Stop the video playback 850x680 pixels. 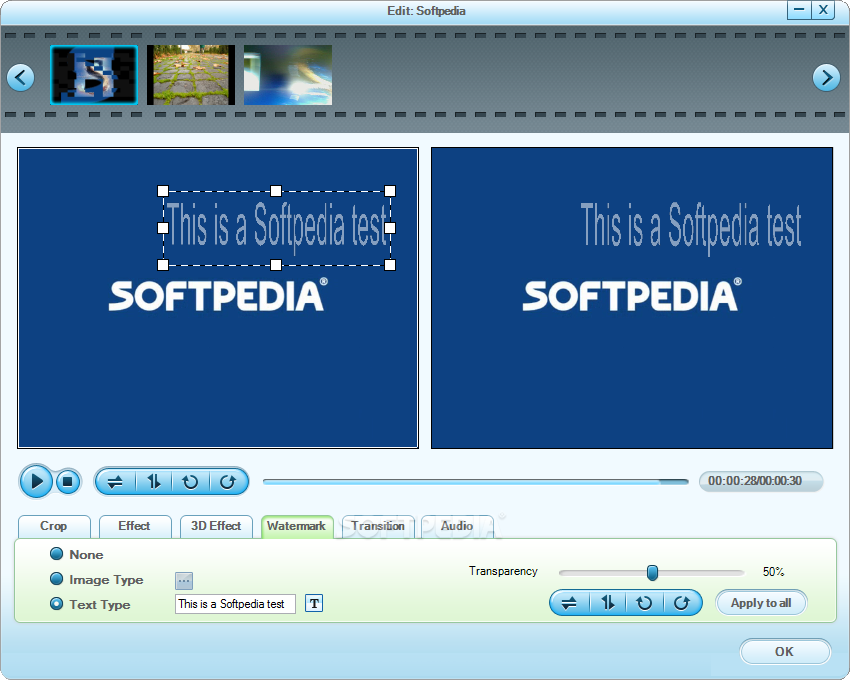(68, 482)
